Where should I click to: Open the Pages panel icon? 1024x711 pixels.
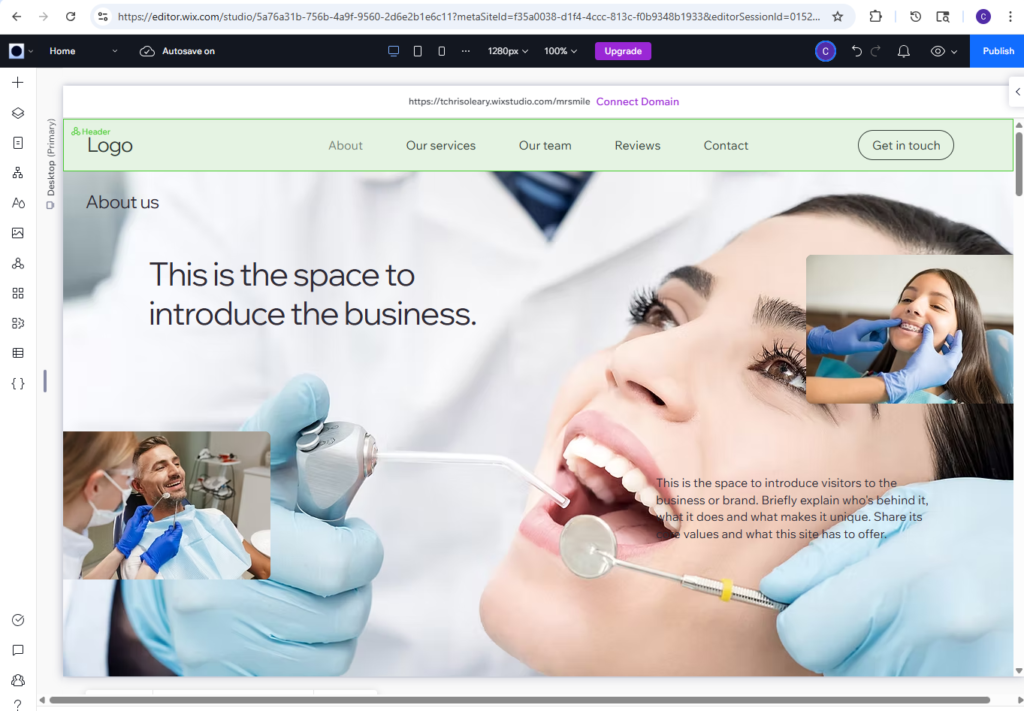click(x=18, y=143)
